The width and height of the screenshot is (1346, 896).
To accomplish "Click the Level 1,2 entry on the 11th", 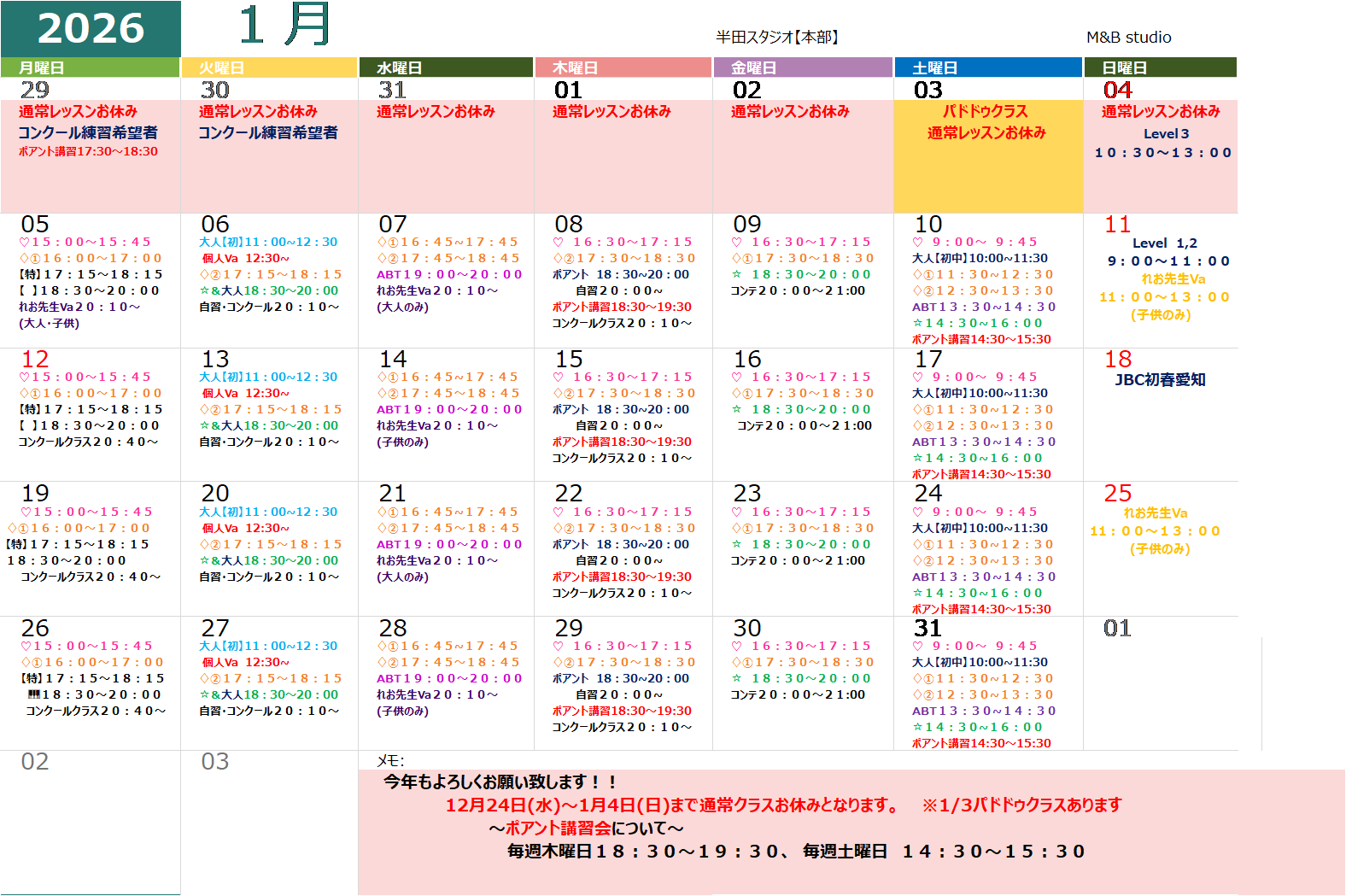I will point(1164,243).
